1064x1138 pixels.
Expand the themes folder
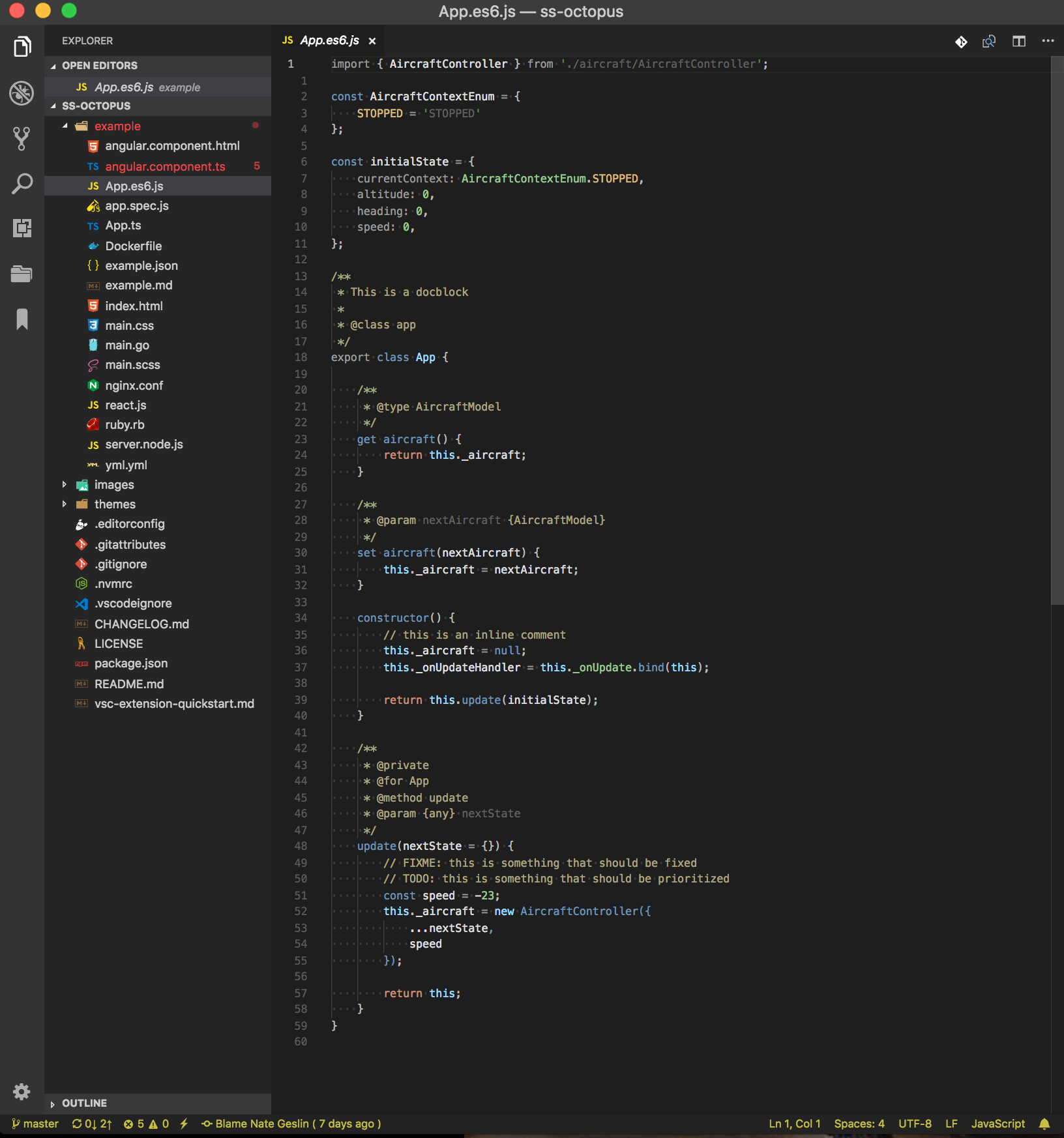[x=158, y=504]
